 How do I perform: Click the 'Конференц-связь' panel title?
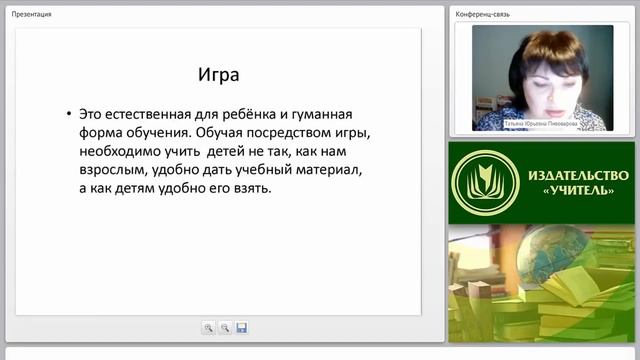[x=482, y=14]
